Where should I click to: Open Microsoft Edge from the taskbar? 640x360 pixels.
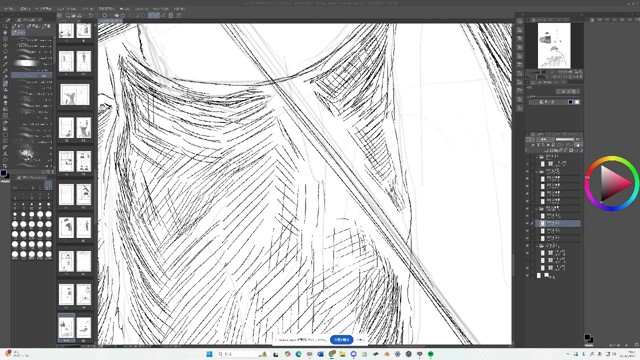(x=298, y=354)
